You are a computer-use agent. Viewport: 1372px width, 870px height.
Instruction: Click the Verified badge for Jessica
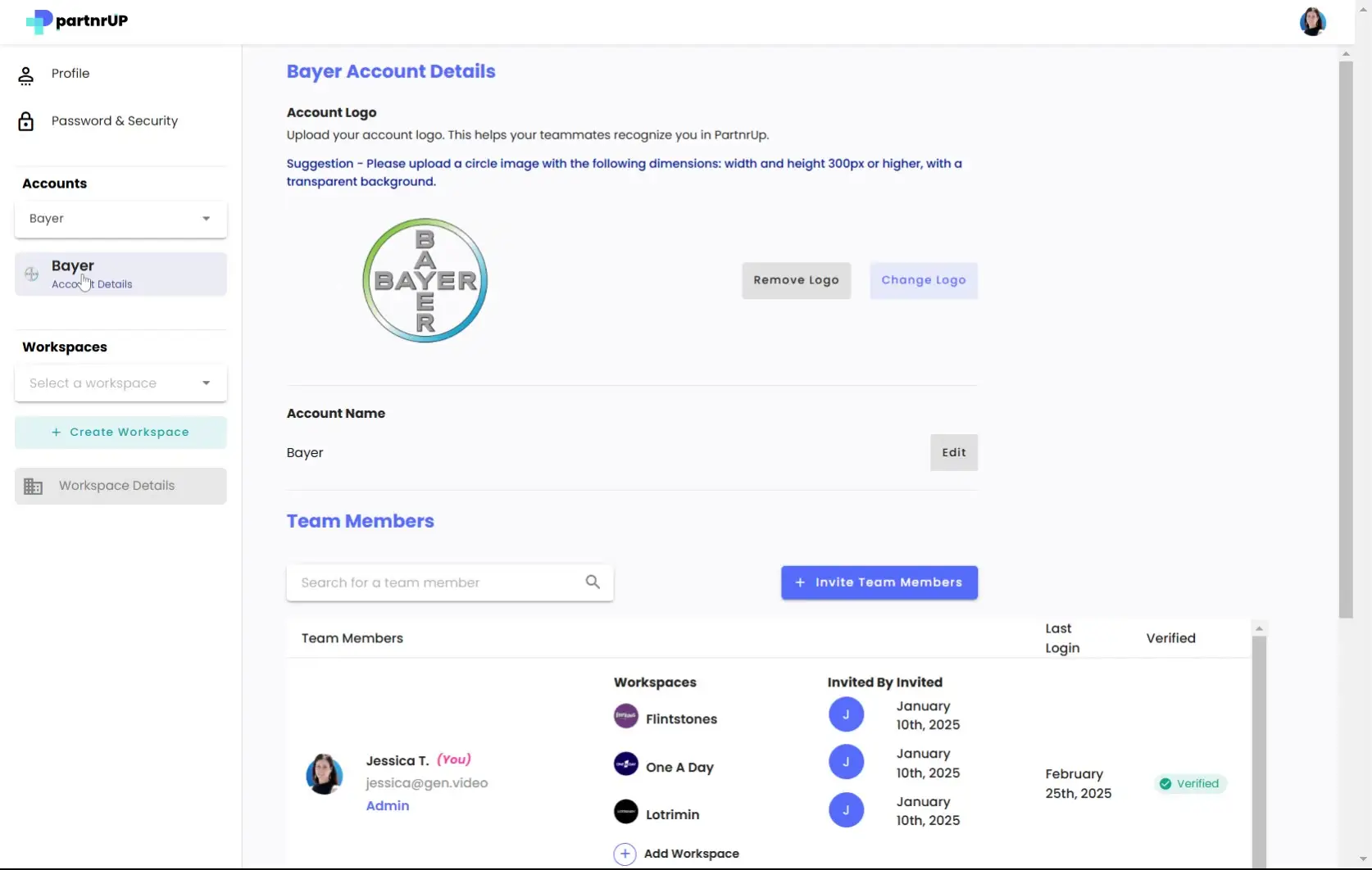click(1189, 782)
